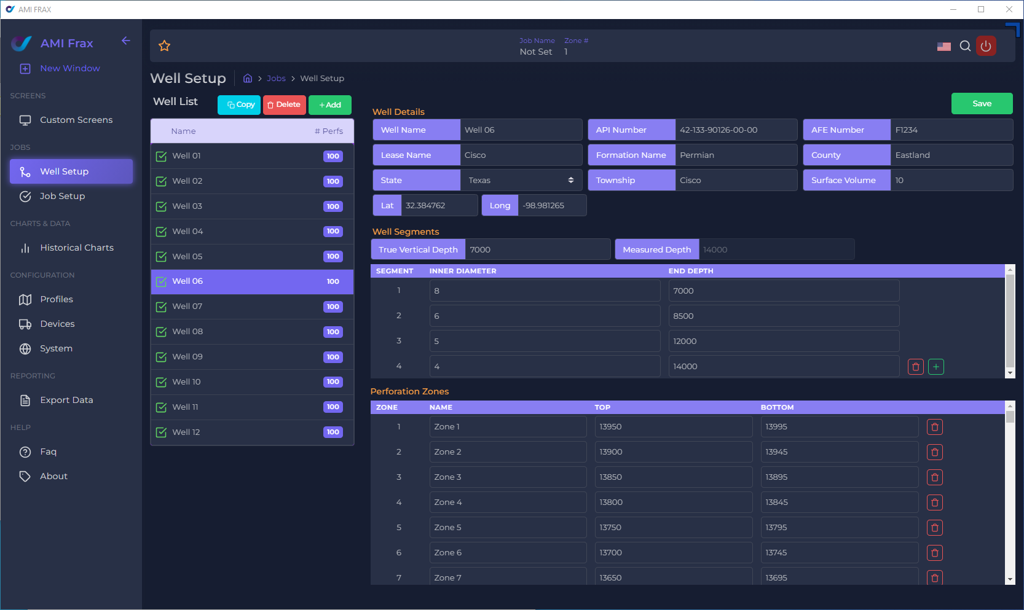Open search using the magnifier icon
Screen dimensions: 1024x610
[964, 45]
